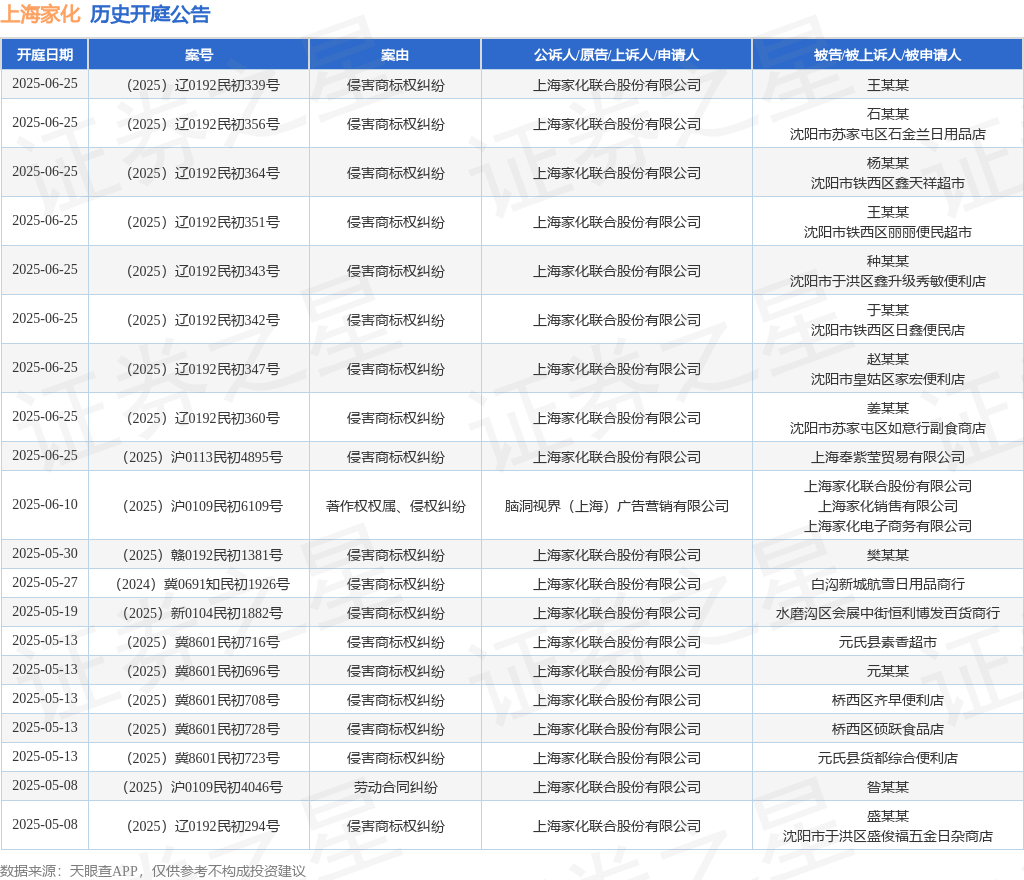
Task: Click the date 2025-05-19
Action: pos(44,612)
